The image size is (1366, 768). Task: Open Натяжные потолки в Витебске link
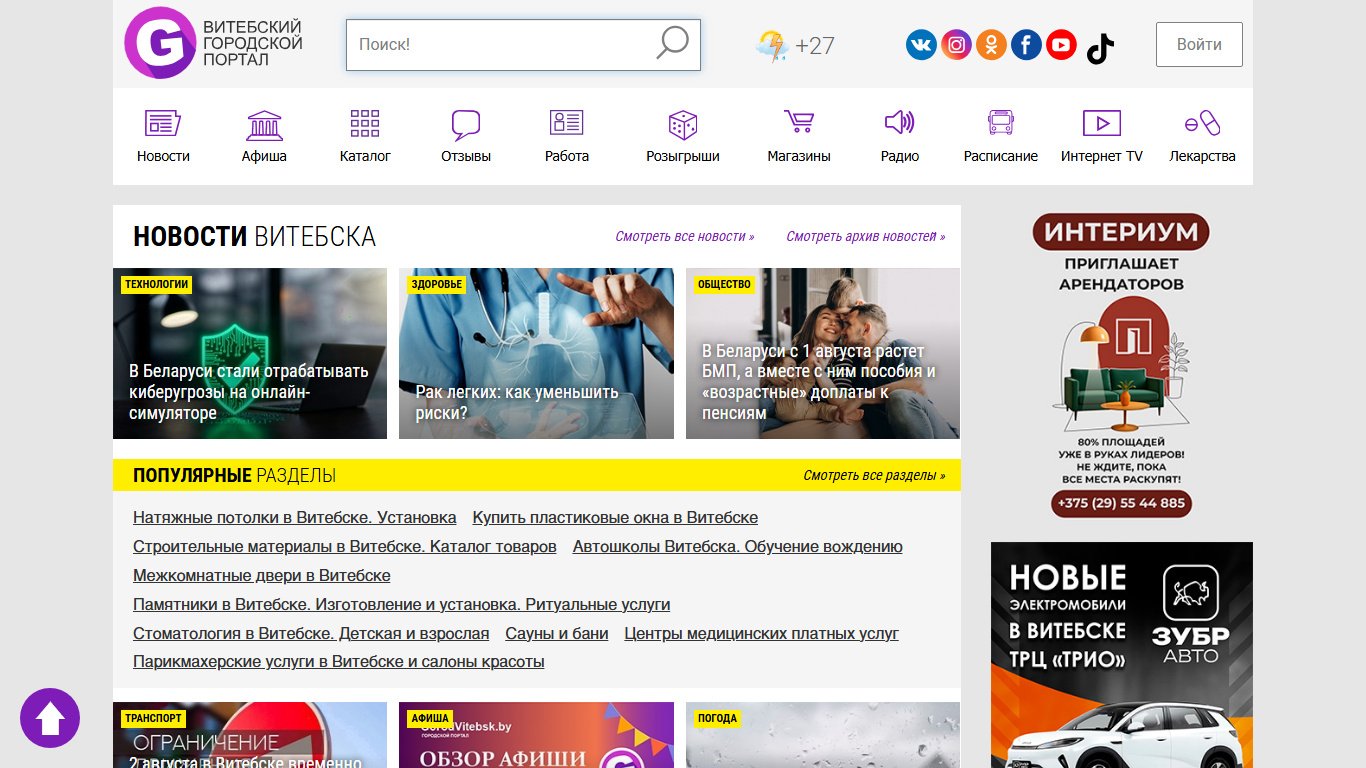pos(295,518)
